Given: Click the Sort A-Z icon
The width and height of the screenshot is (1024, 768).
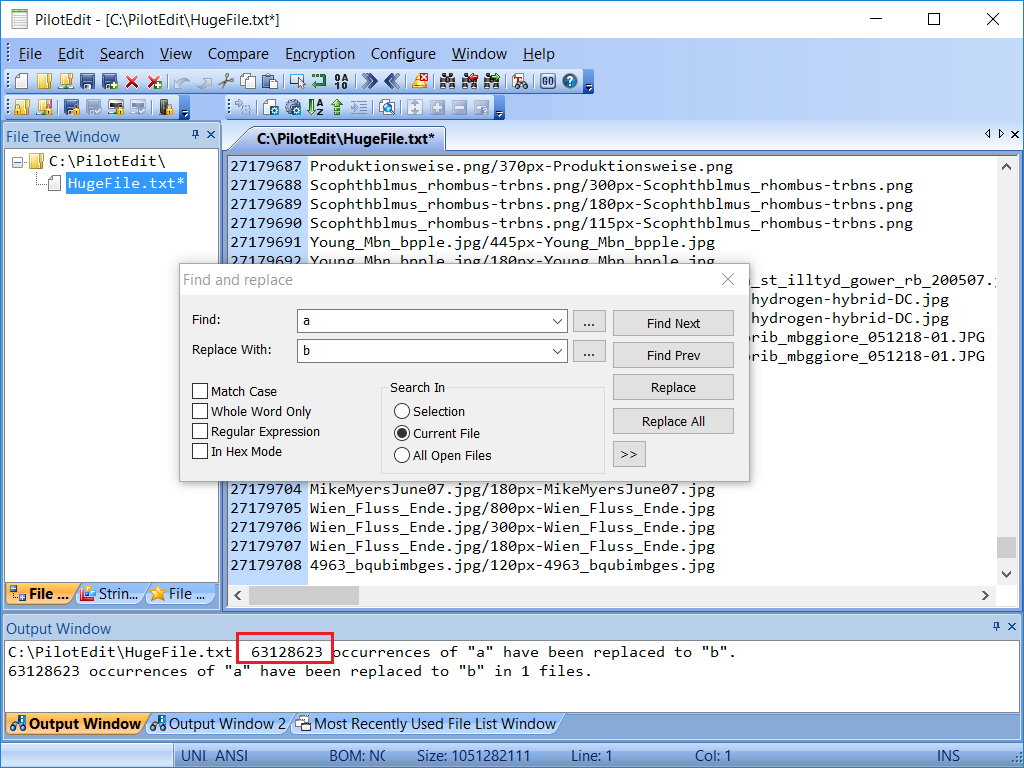Looking at the screenshot, I should [x=316, y=107].
